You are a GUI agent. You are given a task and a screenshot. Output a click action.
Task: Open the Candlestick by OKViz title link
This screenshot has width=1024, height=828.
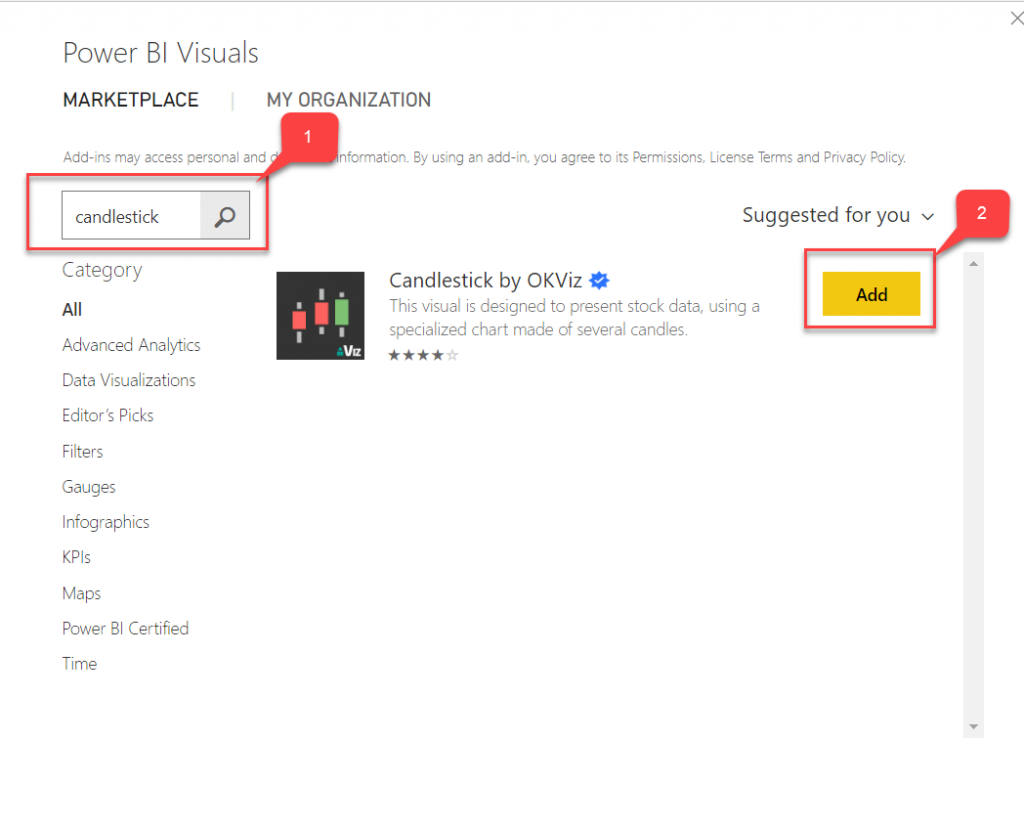(485, 280)
